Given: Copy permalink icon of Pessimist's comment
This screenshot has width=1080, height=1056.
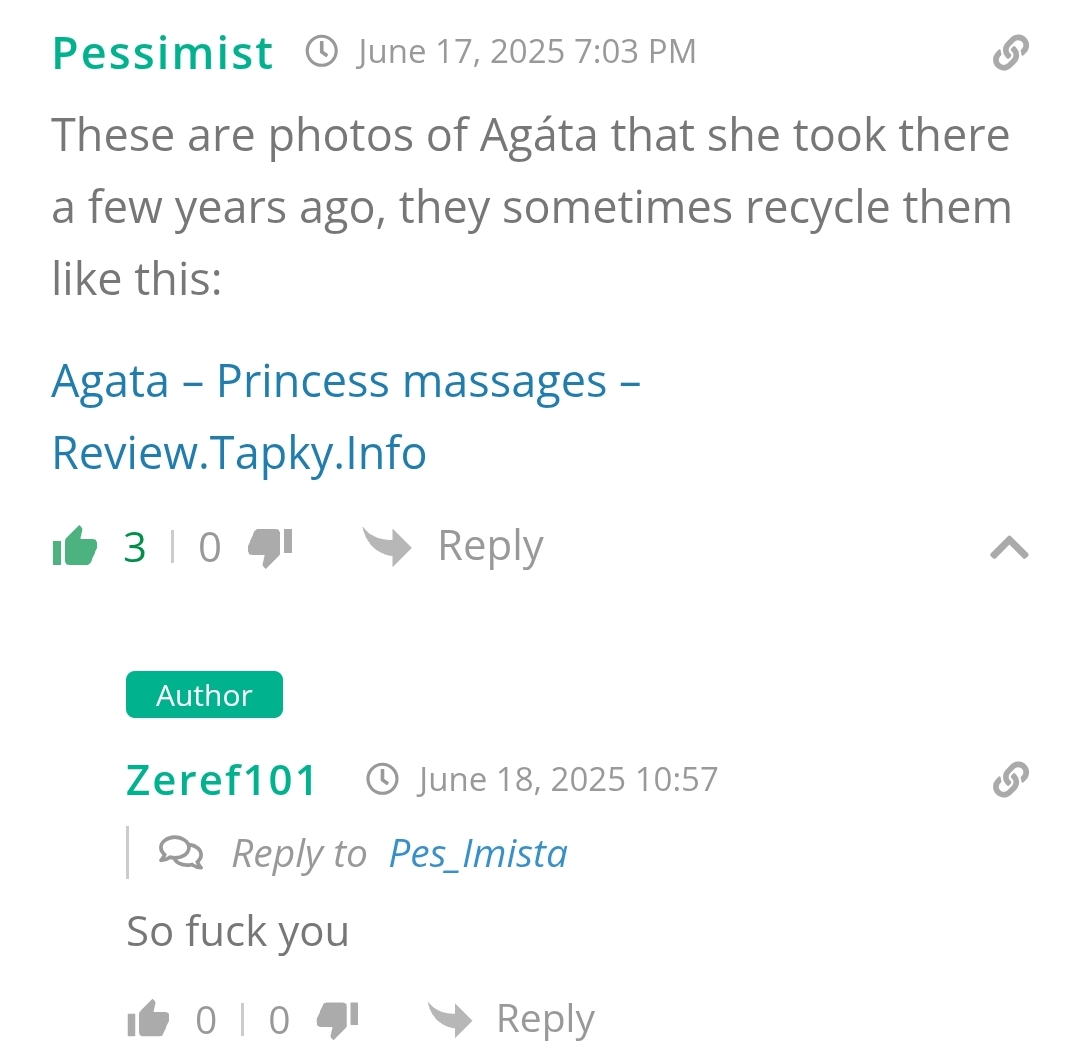Looking at the screenshot, I should 1010,53.
